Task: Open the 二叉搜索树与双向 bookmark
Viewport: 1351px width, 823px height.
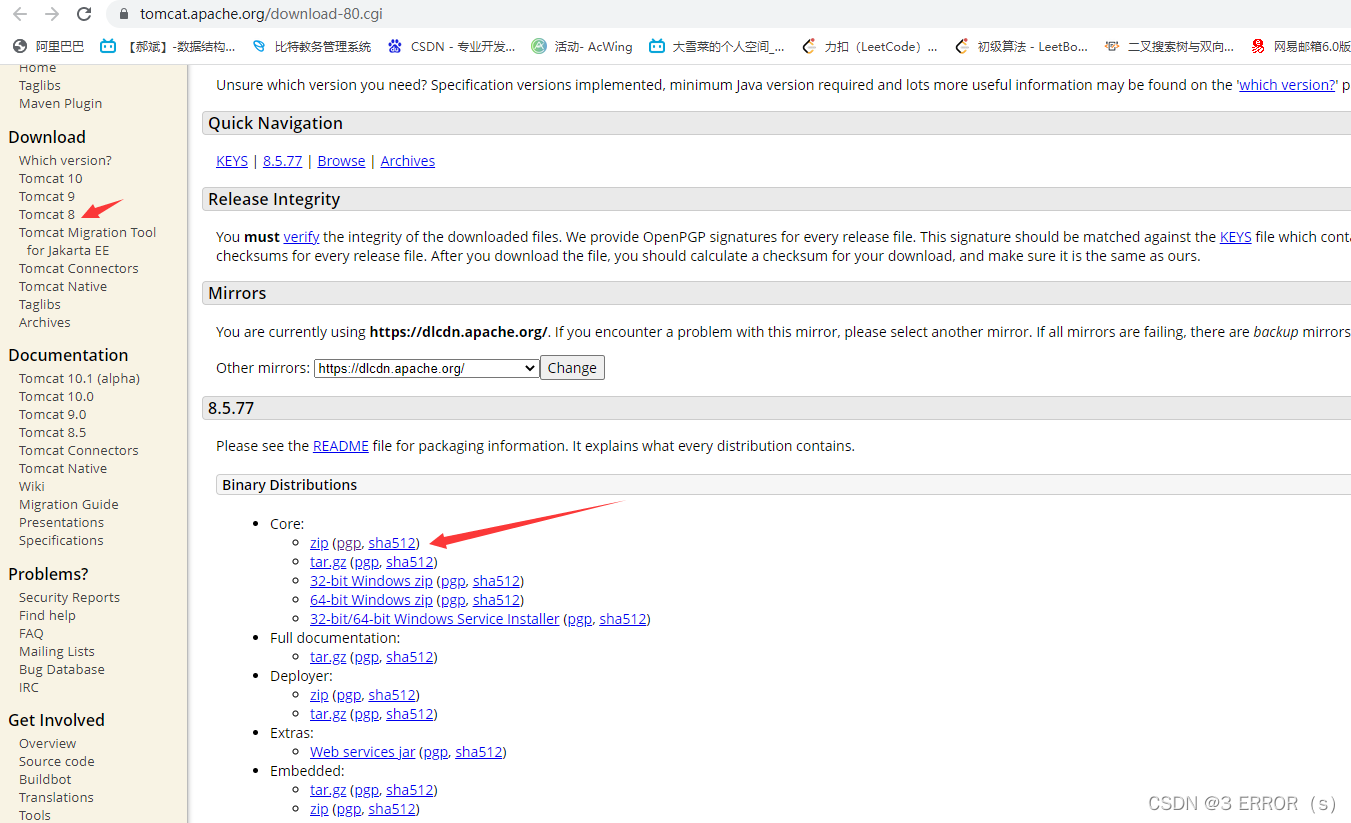Action: coord(1170,46)
